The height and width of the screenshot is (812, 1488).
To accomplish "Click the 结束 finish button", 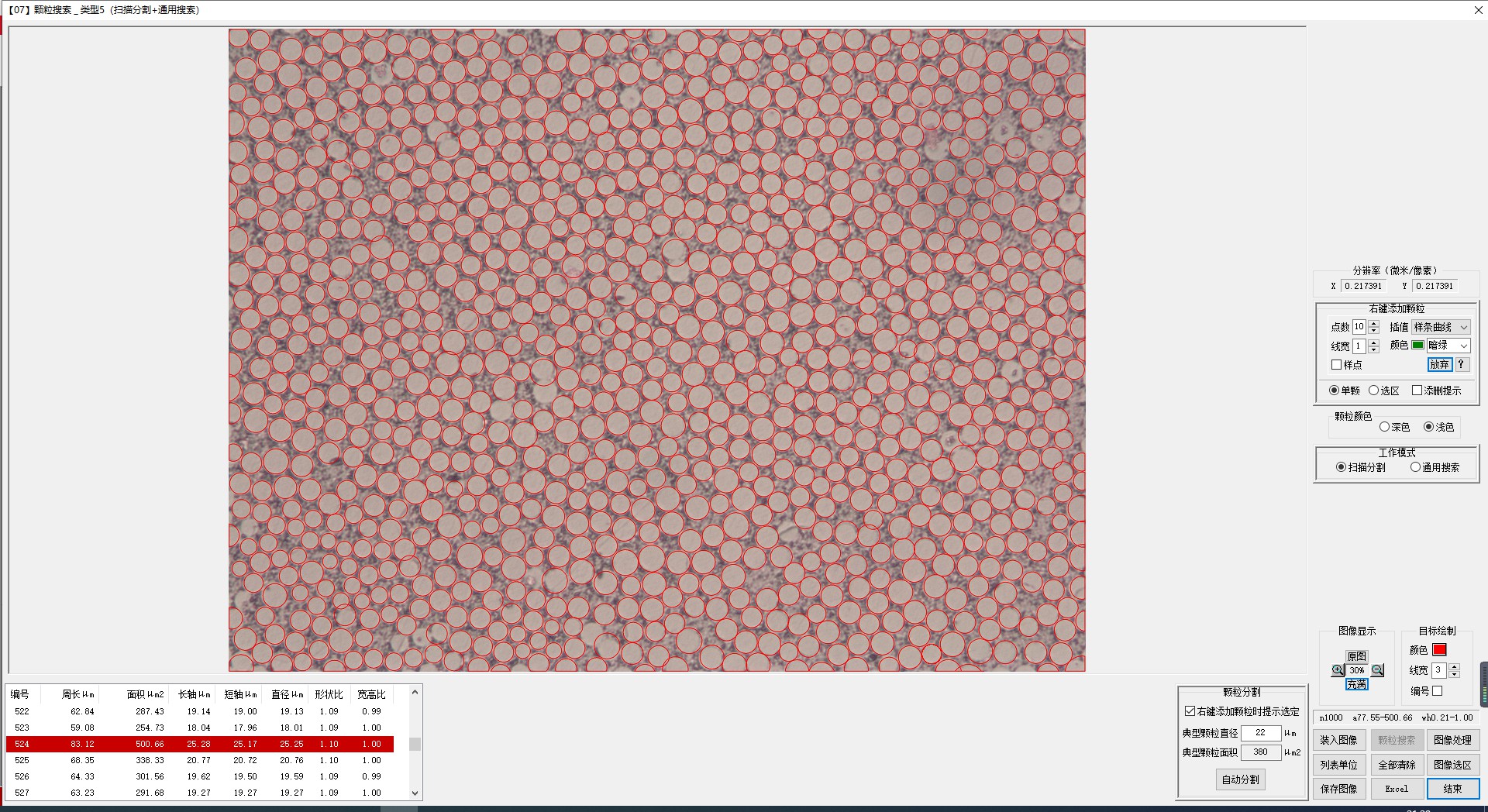I will 1452,789.
